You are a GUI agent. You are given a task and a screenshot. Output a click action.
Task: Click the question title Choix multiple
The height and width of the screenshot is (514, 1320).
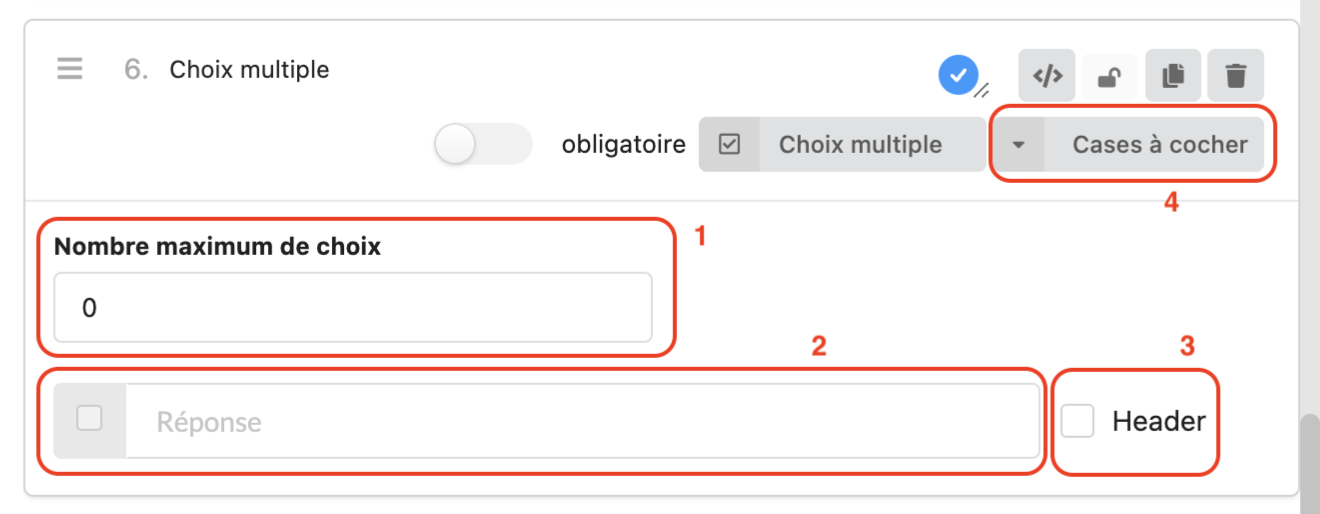[x=249, y=70]
